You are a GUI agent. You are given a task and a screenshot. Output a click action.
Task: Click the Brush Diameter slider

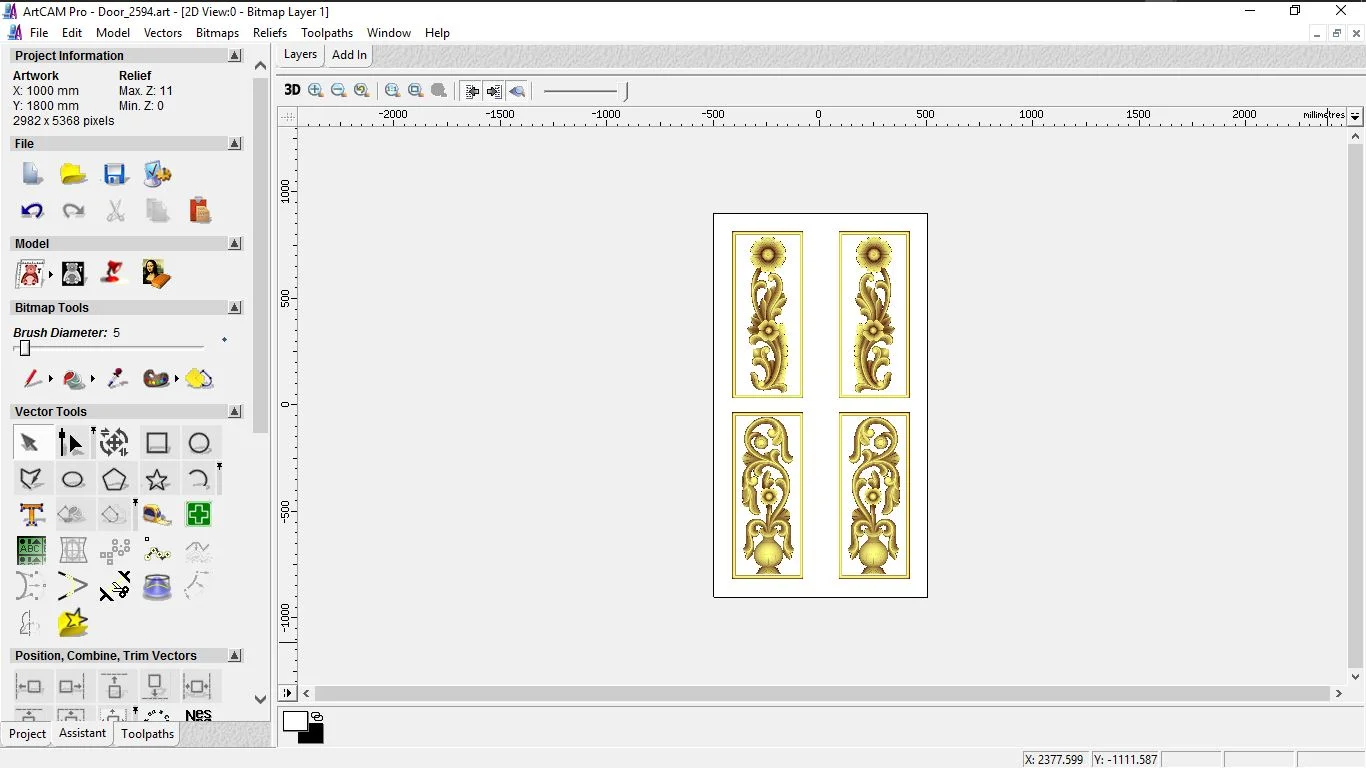point(25,348)
